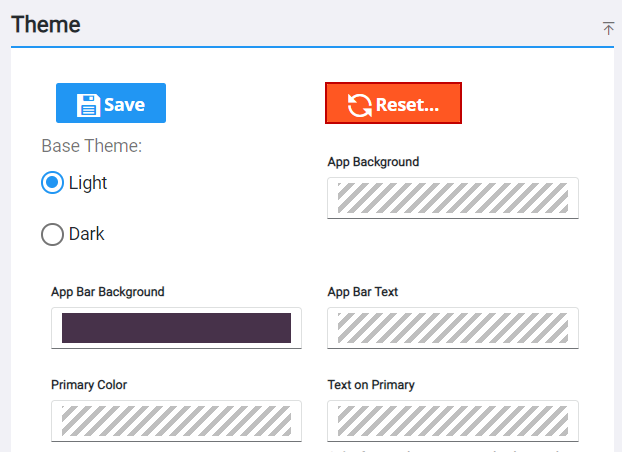This screenshot has width=622, height=452.
Task: Click the word 'Dark' beside its radio
Action: pyautogui.click(x=87, y=234)
